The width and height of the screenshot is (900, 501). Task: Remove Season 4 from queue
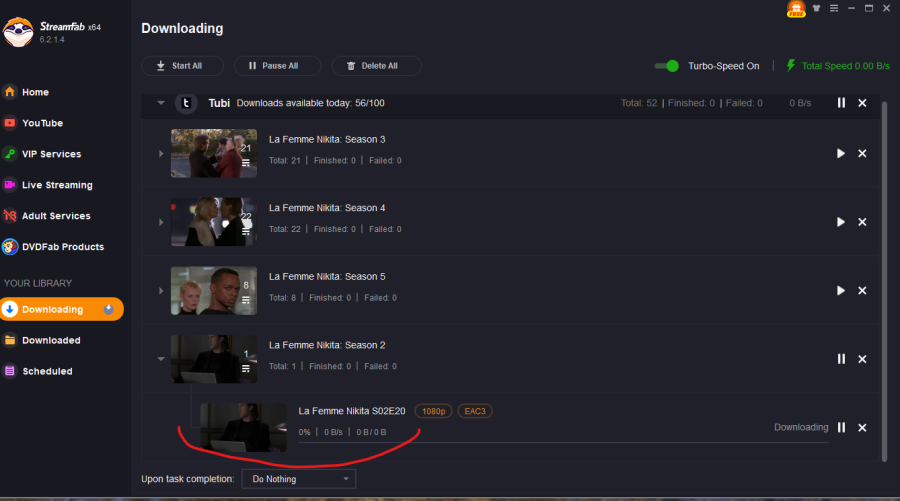point(862,222)
